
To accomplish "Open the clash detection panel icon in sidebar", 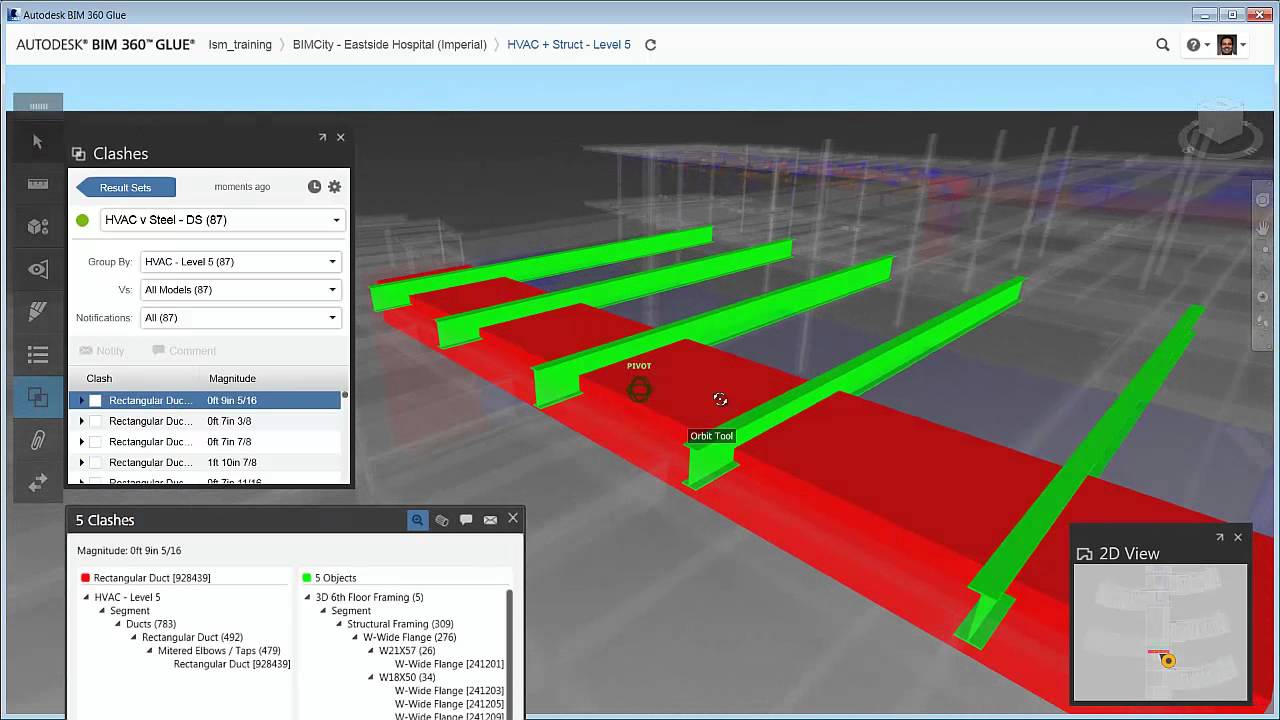I will pyautogui.click(x=37, y=397).
